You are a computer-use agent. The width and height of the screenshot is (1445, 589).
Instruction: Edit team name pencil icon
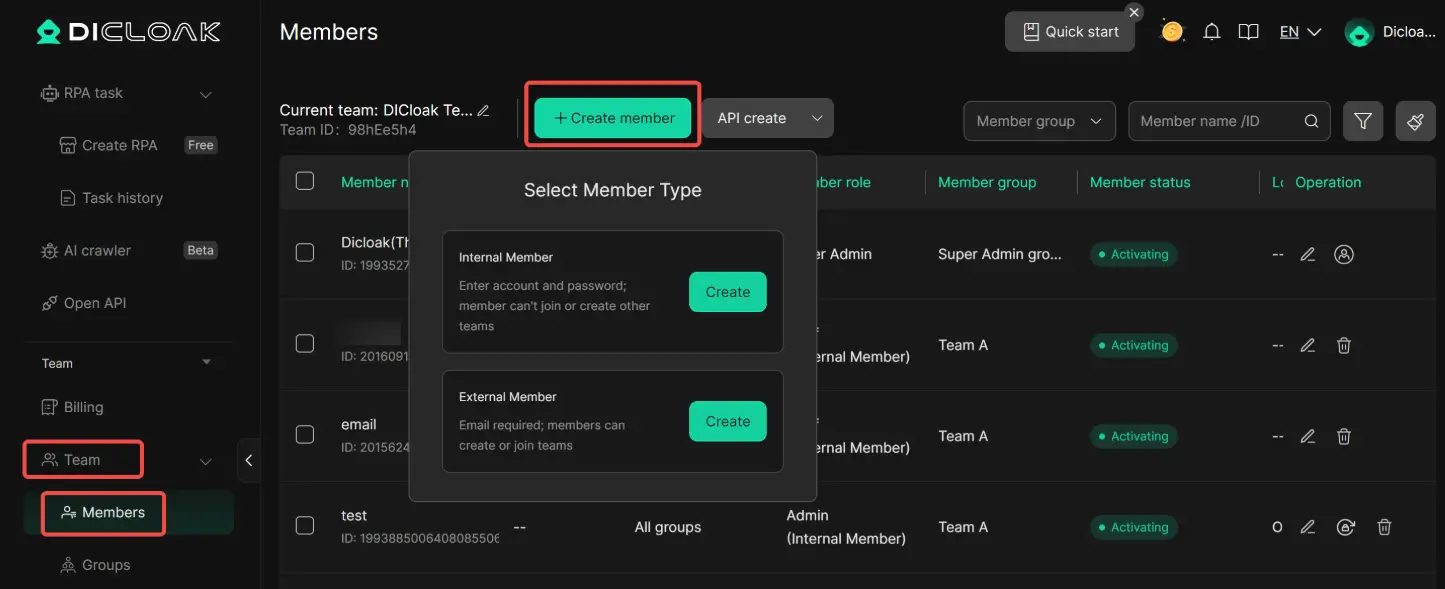click(x=484, y=110)
